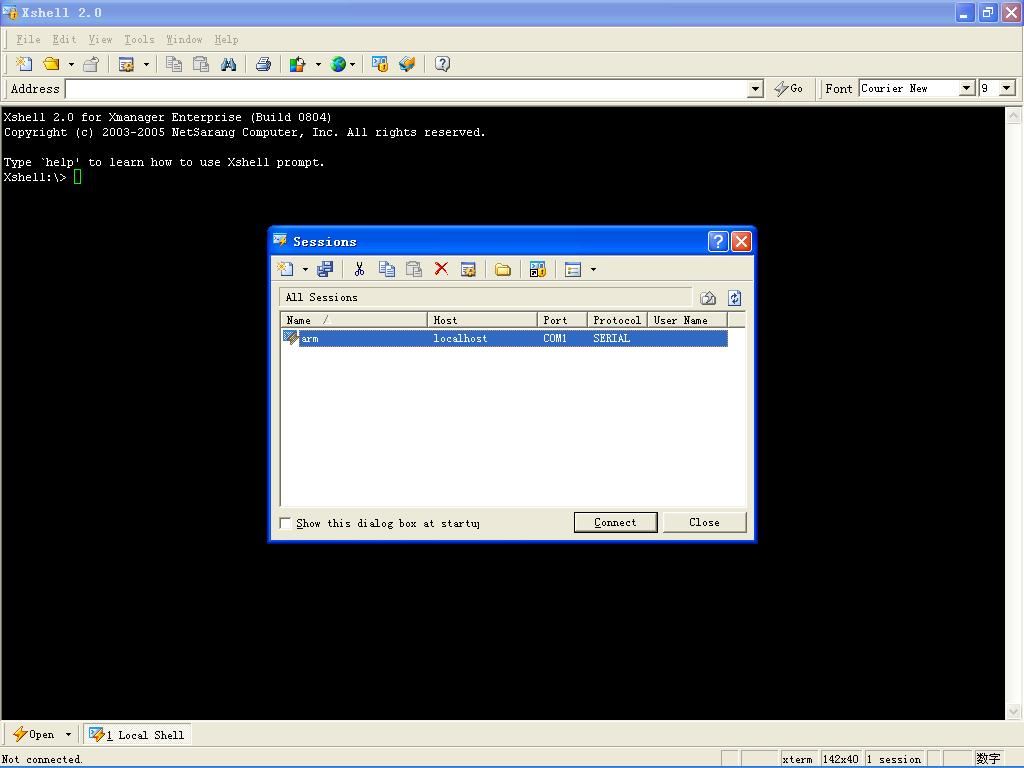Click the View mode icon in Sessions dialog
Screen dimensions: 1024x768
coord(573,269)
